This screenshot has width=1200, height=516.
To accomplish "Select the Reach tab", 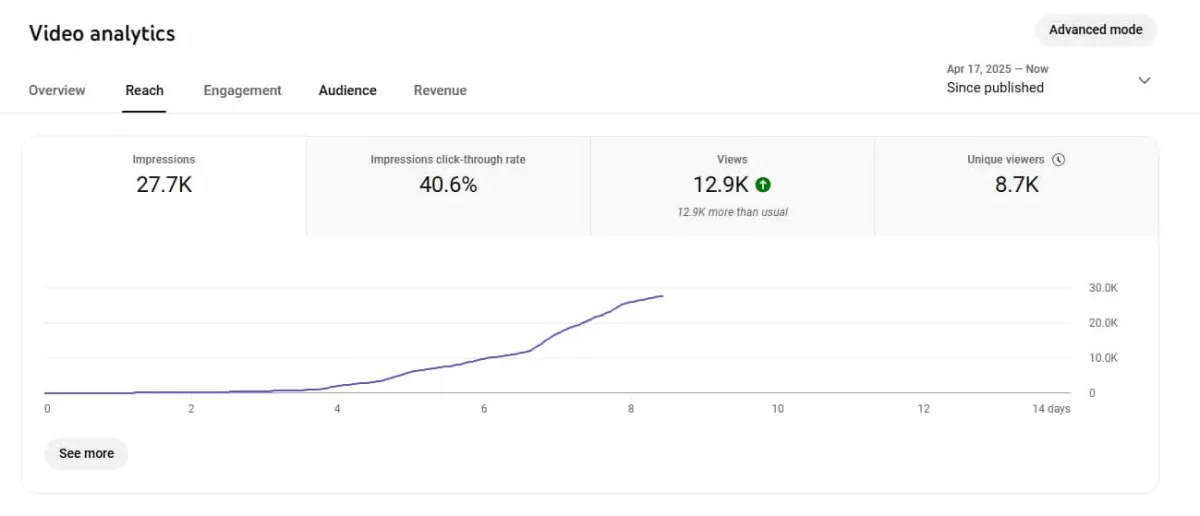I will (x=144, y=90).
